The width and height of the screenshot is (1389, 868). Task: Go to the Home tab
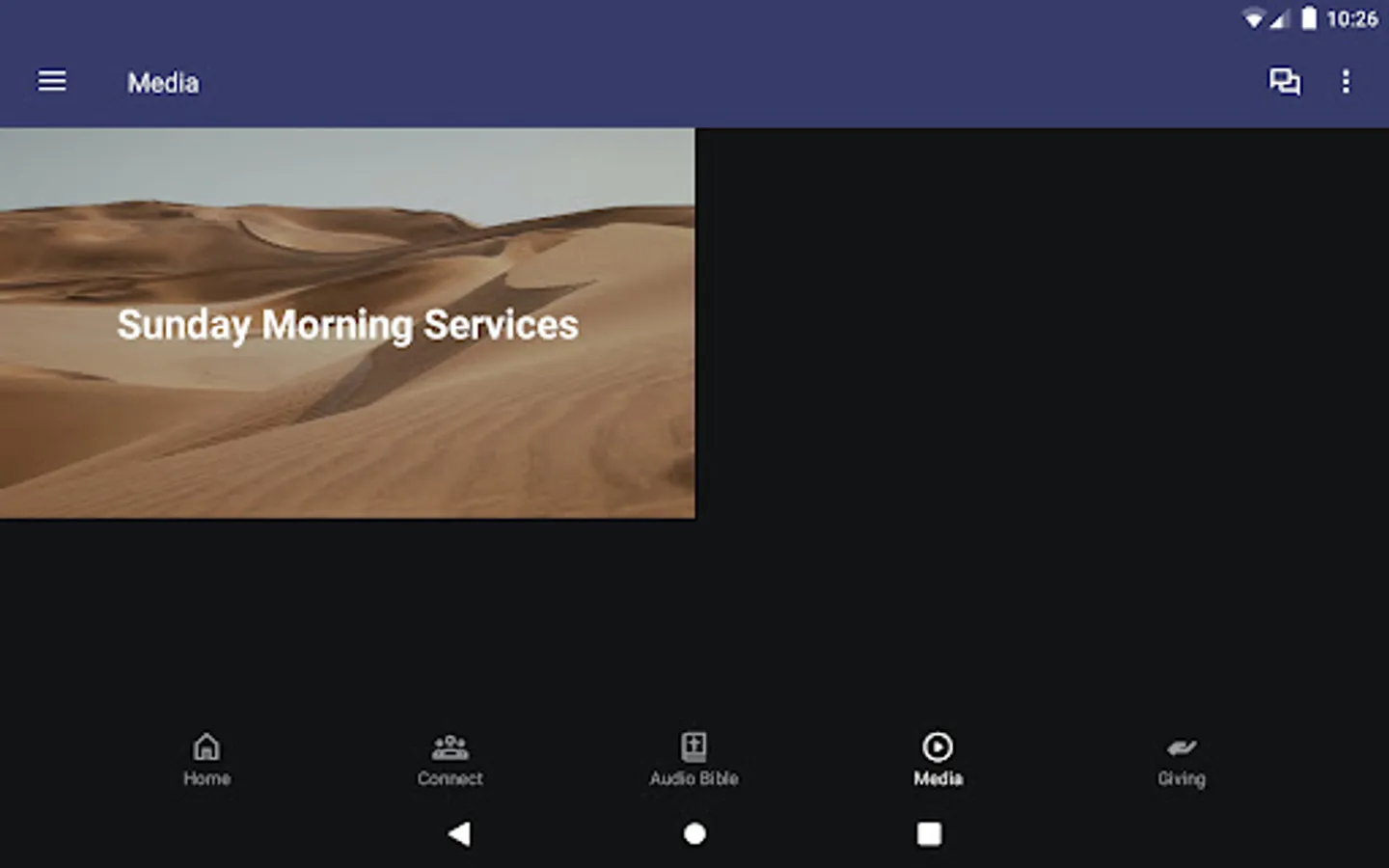(x=206, y=760)
